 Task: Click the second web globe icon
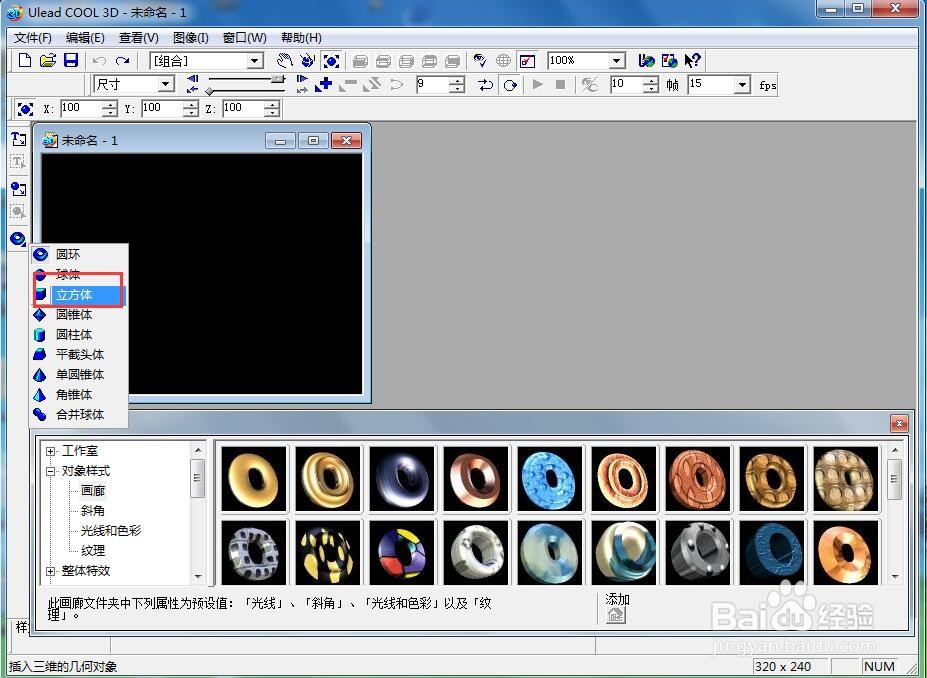[669, 60]
